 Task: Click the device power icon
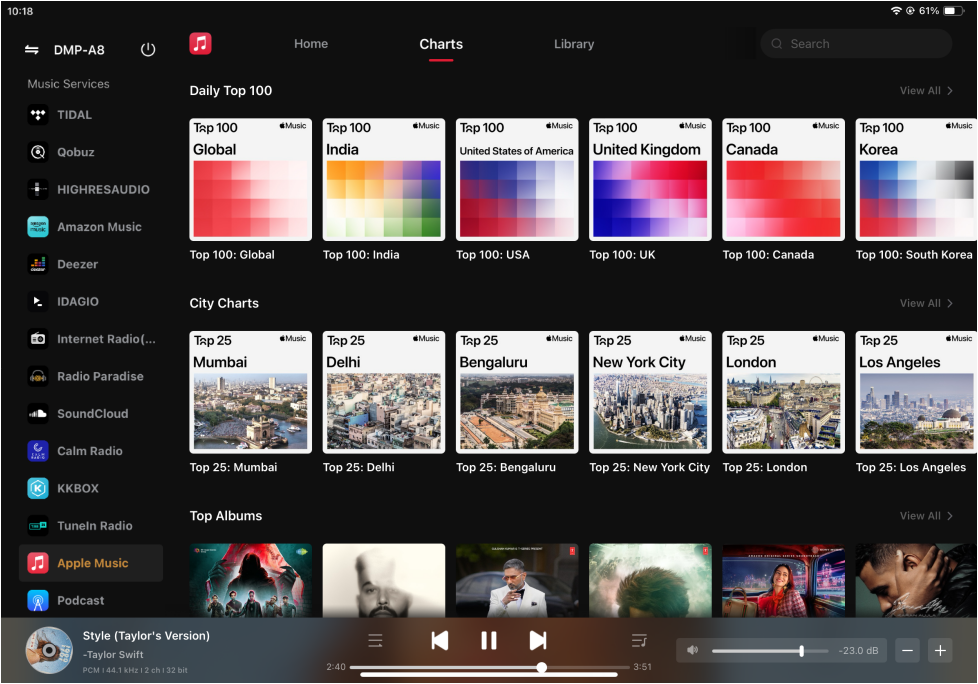click(148, 50)
